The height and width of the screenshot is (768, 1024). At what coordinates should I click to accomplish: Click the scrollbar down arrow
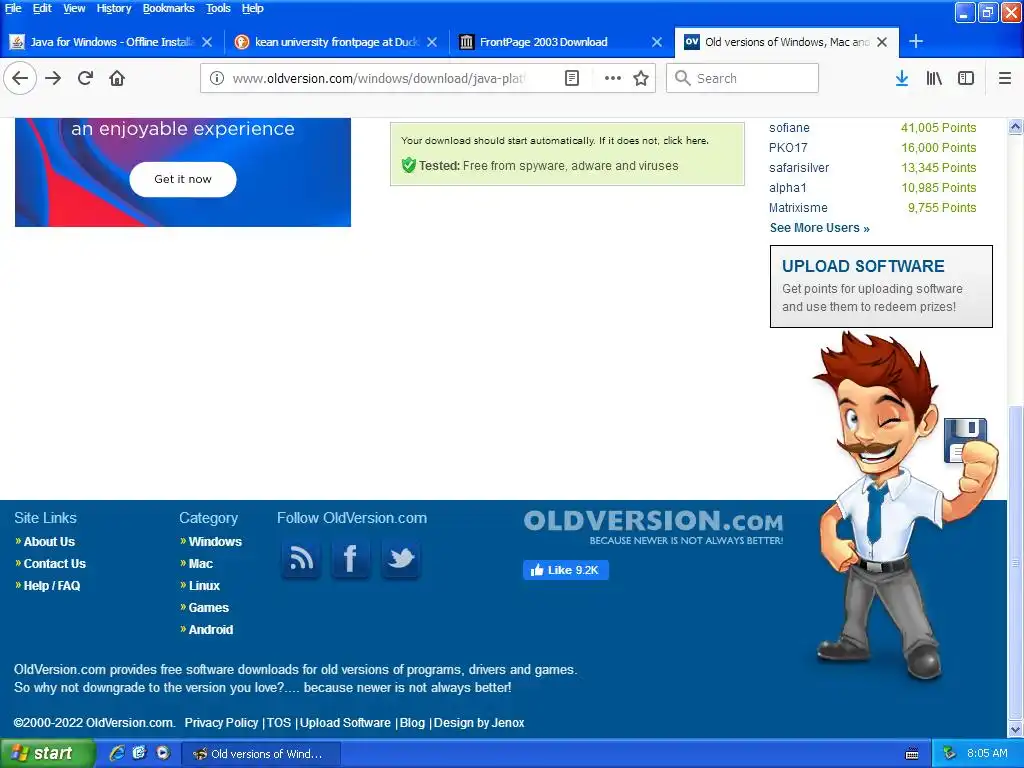pos(1015,729)
